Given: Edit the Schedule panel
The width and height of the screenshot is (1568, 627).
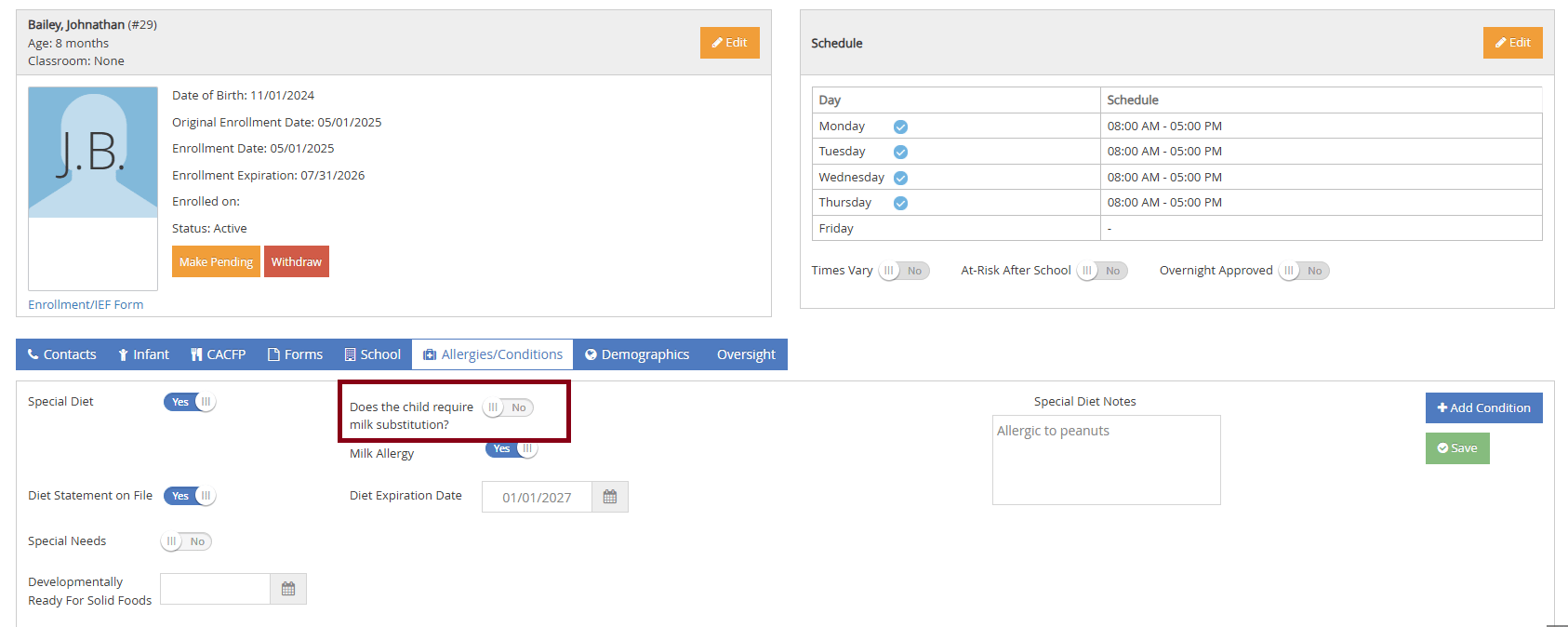Looking at the screenshot, I should (1512, 43).
